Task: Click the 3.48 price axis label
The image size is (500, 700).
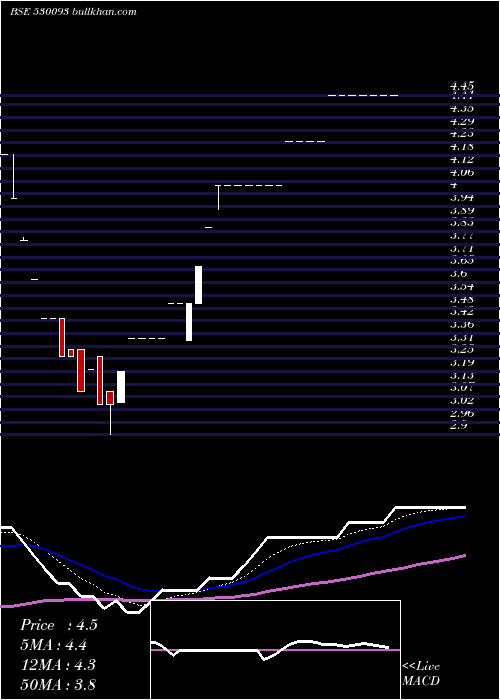Action: coord(462,299)
